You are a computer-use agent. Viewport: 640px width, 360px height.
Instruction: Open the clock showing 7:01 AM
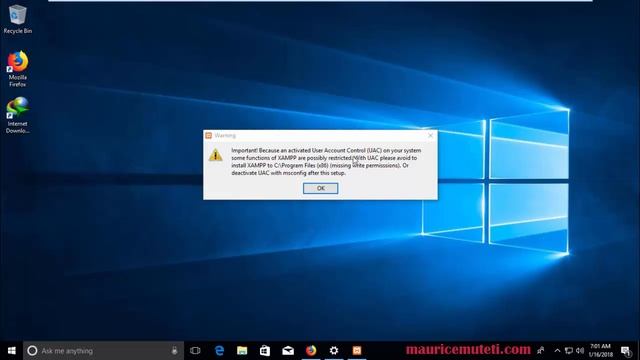click(x=600, y=351)
